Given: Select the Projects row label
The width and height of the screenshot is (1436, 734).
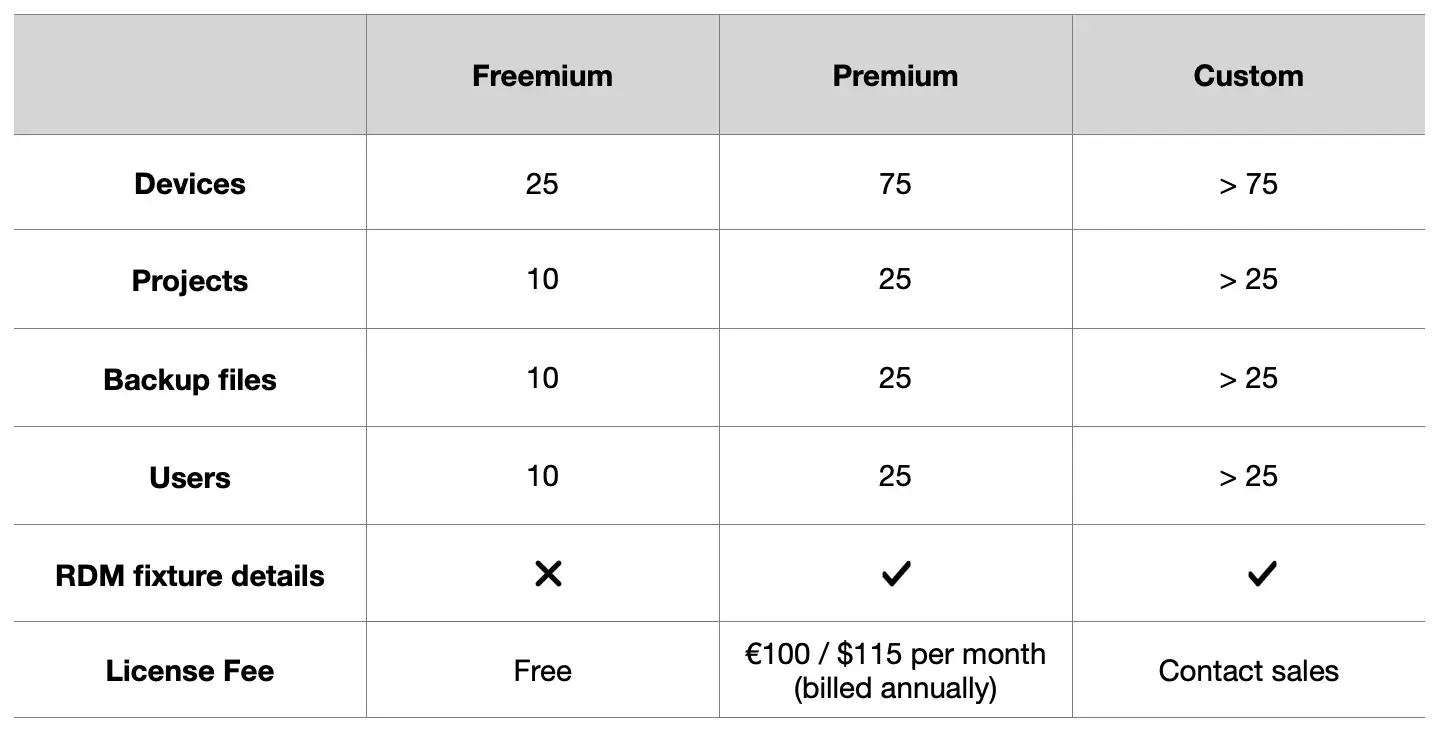Looking at the screenshot, I should tap(190, 281).
